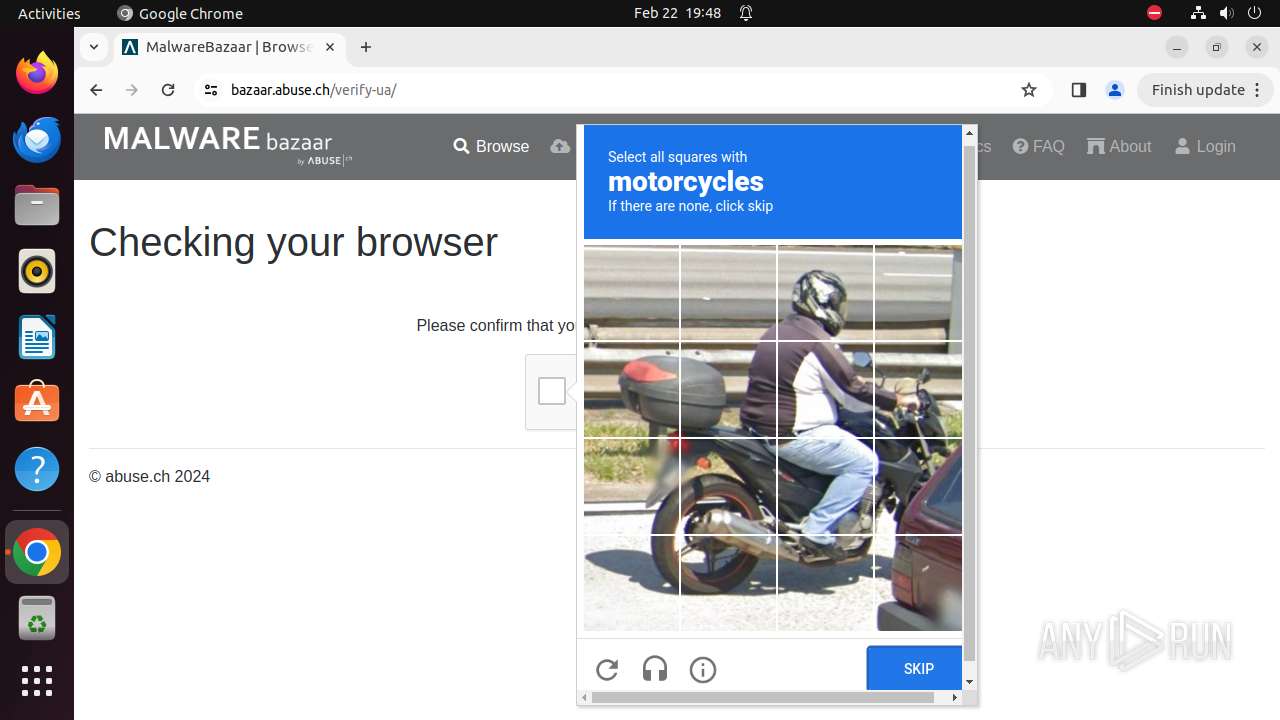Select the MalwareBazaar browser tab

[228, 47]
